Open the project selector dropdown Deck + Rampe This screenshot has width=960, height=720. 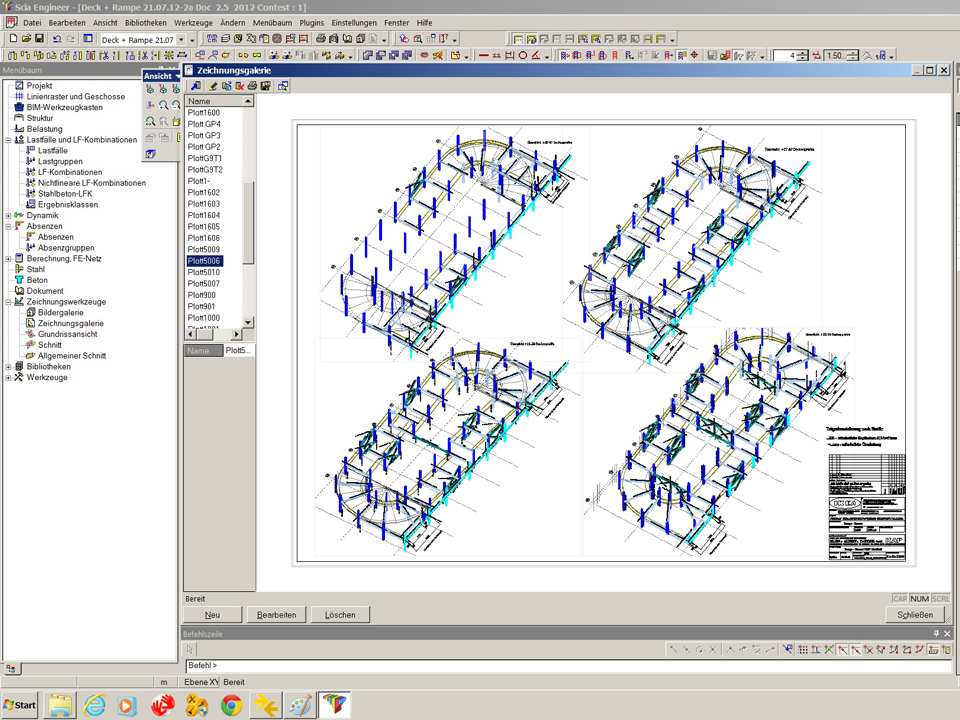pyautogui.click(x=180, y=40)
